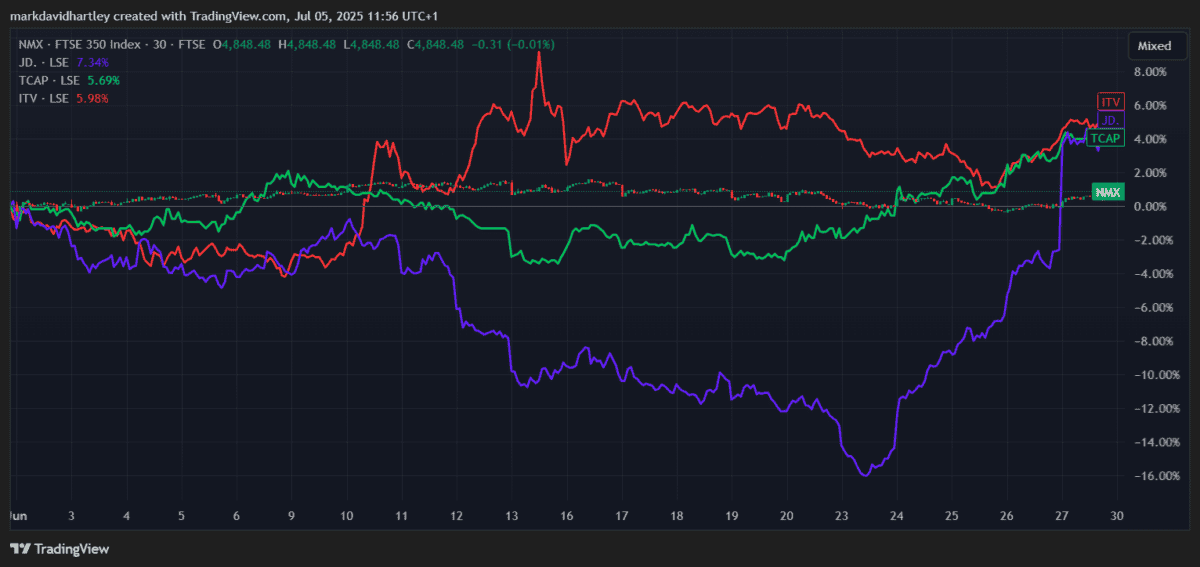The width and height of the screenshot is (1200, 567).
Task: Click the -16.00% price axis label
Action: point(1146,476)
